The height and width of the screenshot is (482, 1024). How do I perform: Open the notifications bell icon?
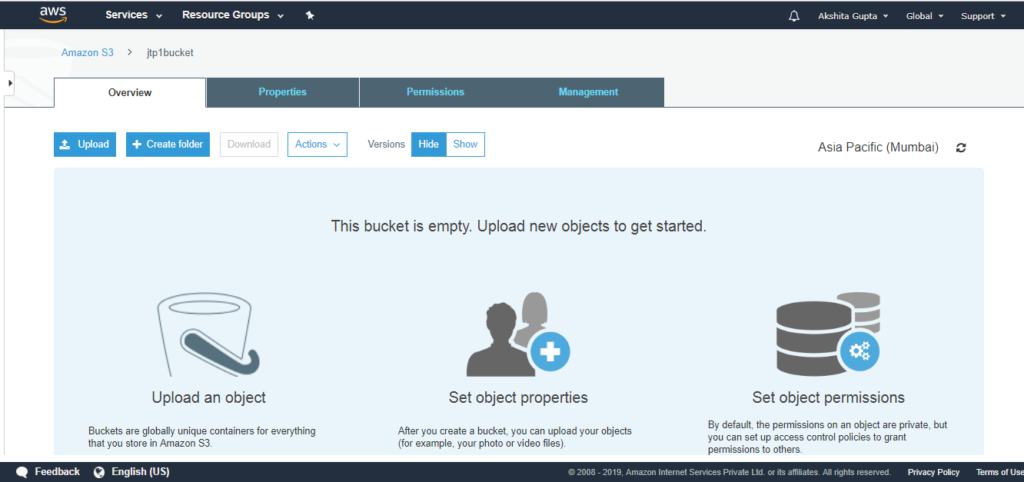point(794,16)
